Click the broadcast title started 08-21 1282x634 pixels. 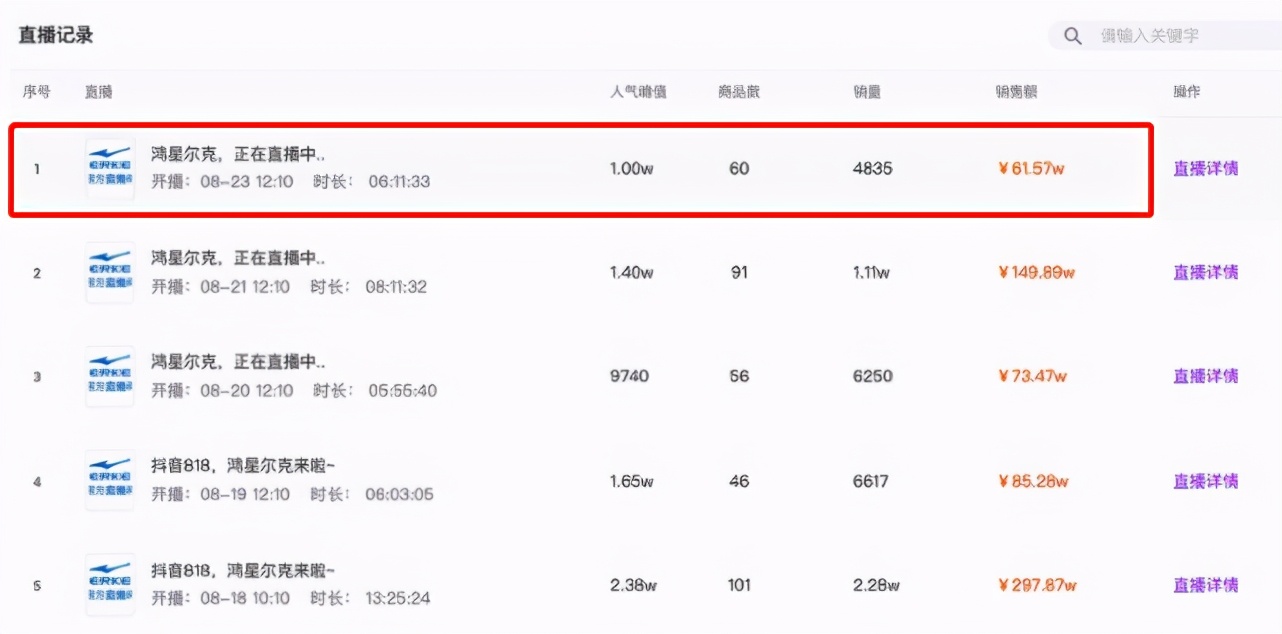[x=238, y=258]
